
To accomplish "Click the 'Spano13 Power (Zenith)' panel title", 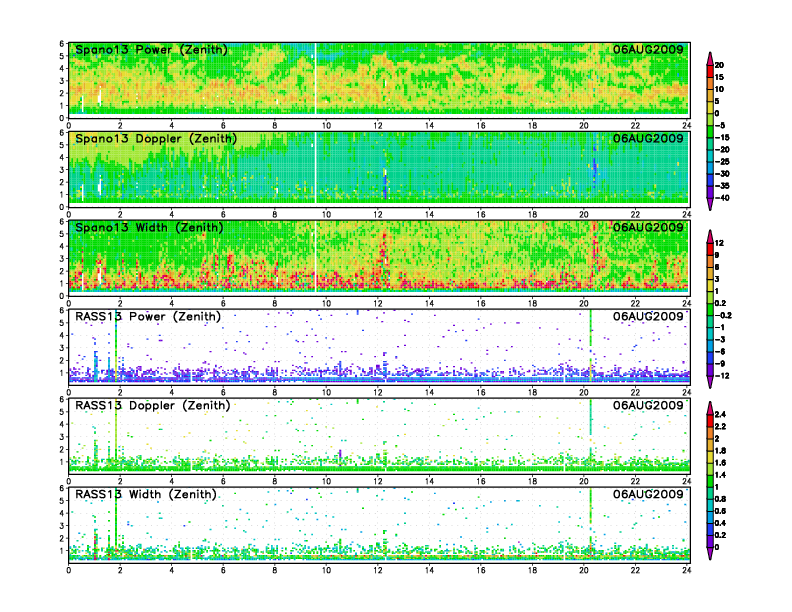I will pos(152,50).
